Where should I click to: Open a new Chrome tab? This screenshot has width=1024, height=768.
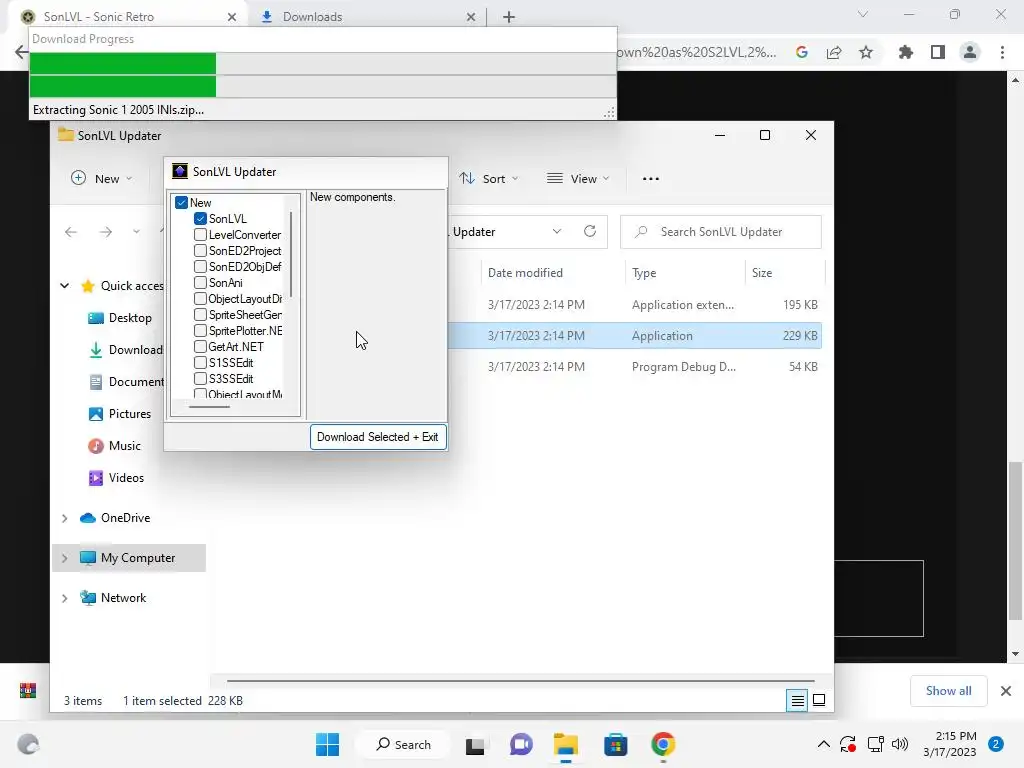(509, 17)
